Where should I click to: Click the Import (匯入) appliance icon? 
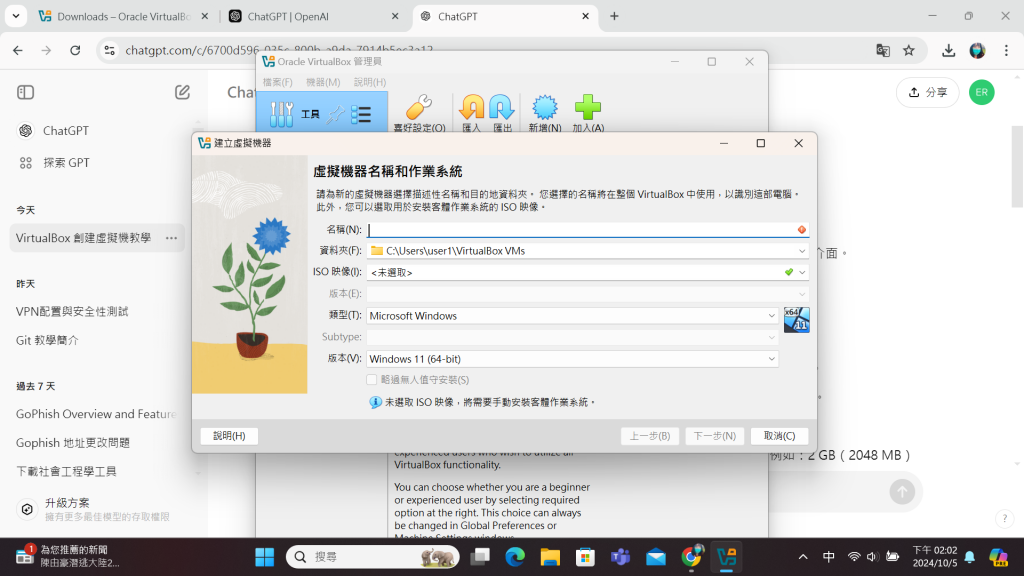[x=472, y=113]
